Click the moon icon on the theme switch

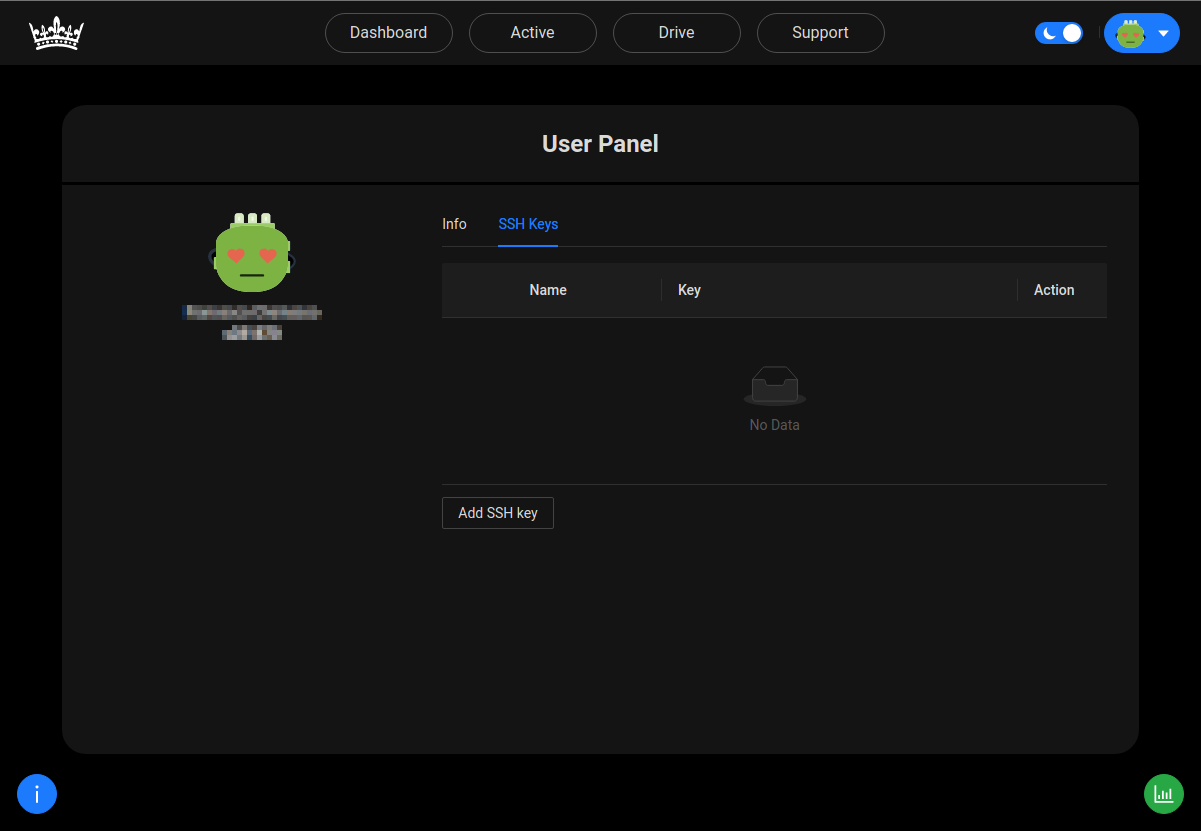point(1050,32)
